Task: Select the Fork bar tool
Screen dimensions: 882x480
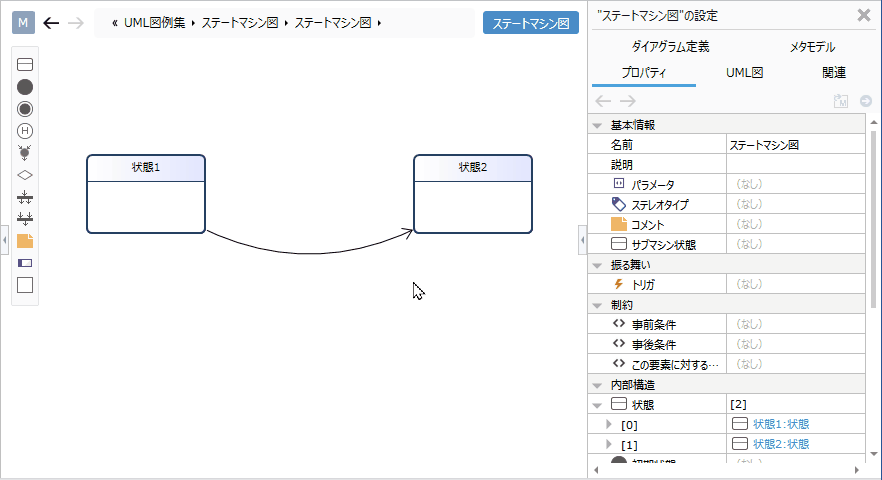Action: (25, 197)
